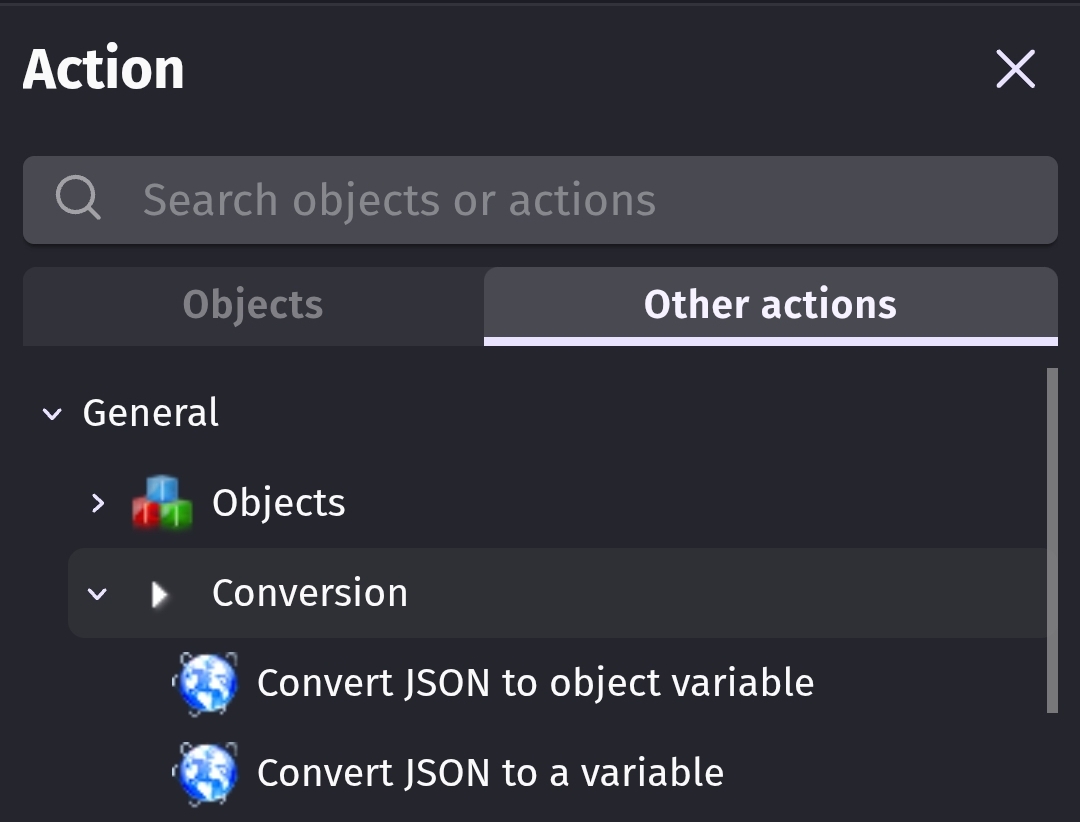Select the Conversion category label
Screen dimensions: 1080x822
click(309, 593)
